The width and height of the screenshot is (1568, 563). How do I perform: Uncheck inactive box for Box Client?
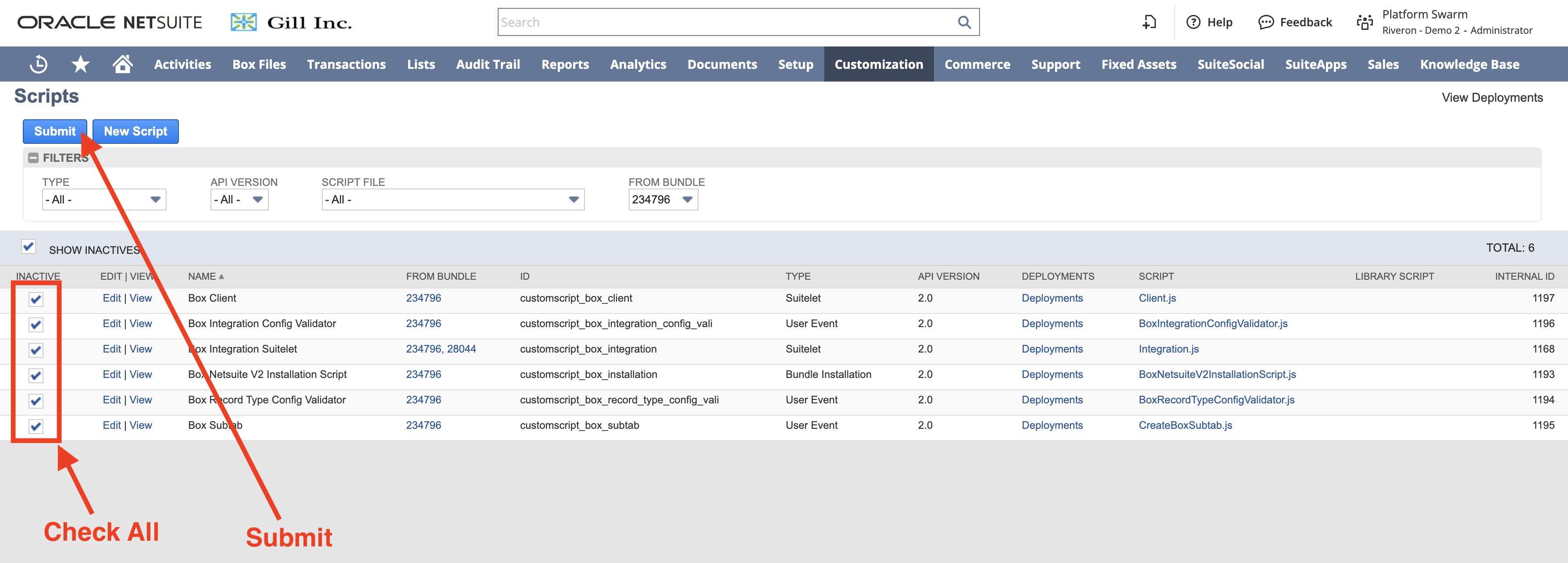36,299
